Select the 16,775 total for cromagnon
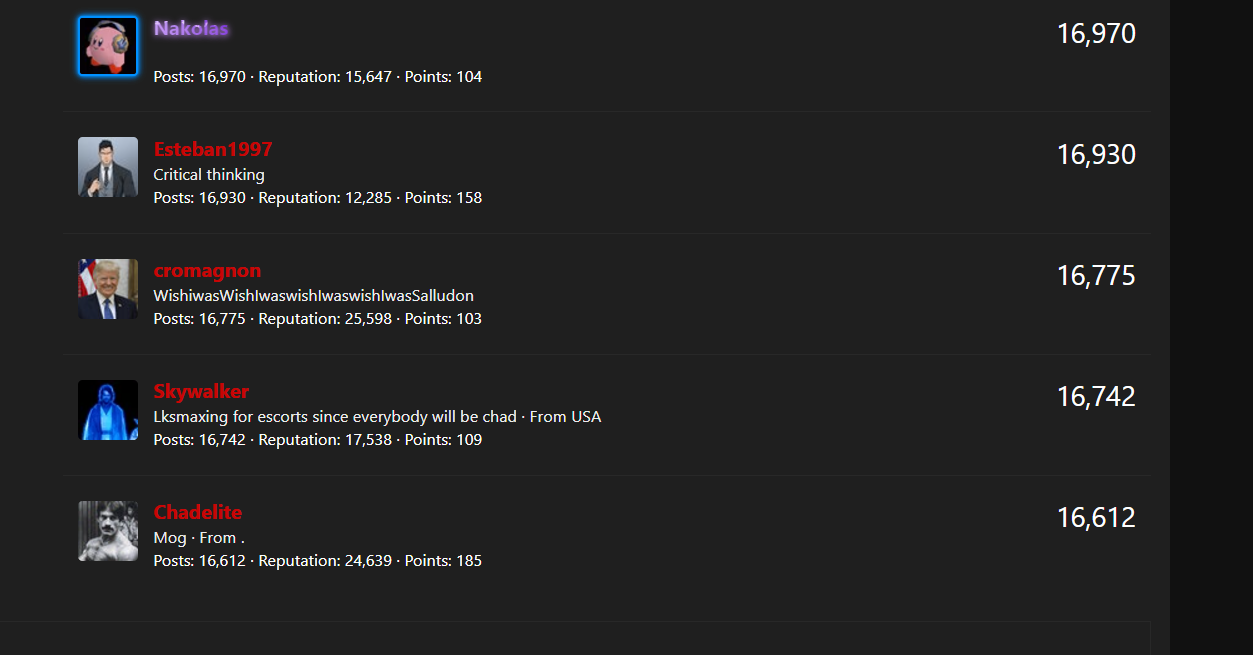Image resolution: width=1253 pixels, height=655 pixels. coord(1096,276)
